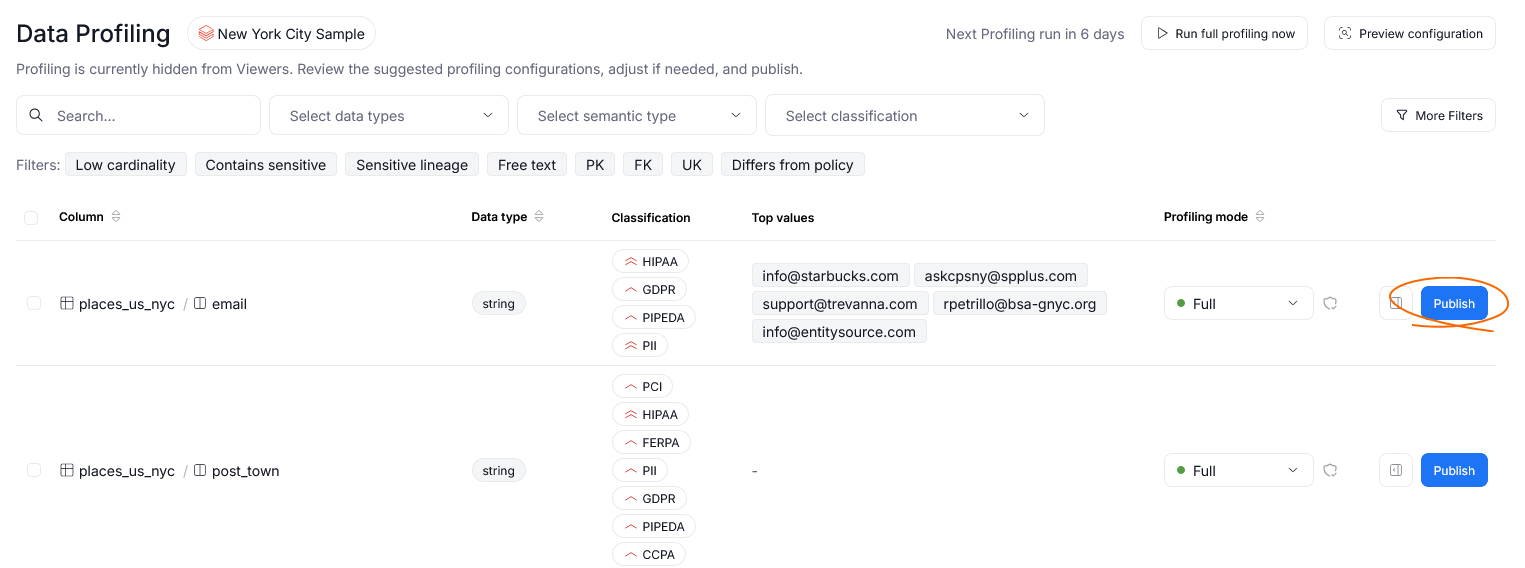Click the double-chevron icon on email's HIPAA tag
1525x568 pixels.
(x=630, y=262)
